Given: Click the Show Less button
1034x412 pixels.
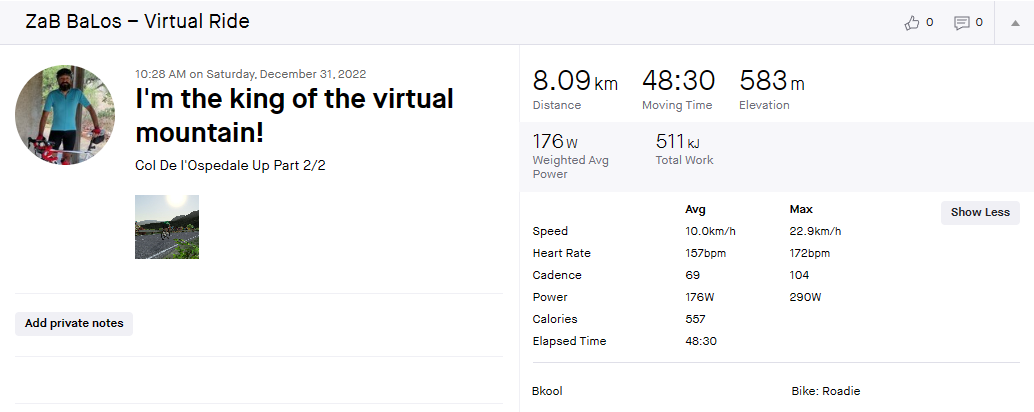Looking at the screenshot, I should (980, 212).
